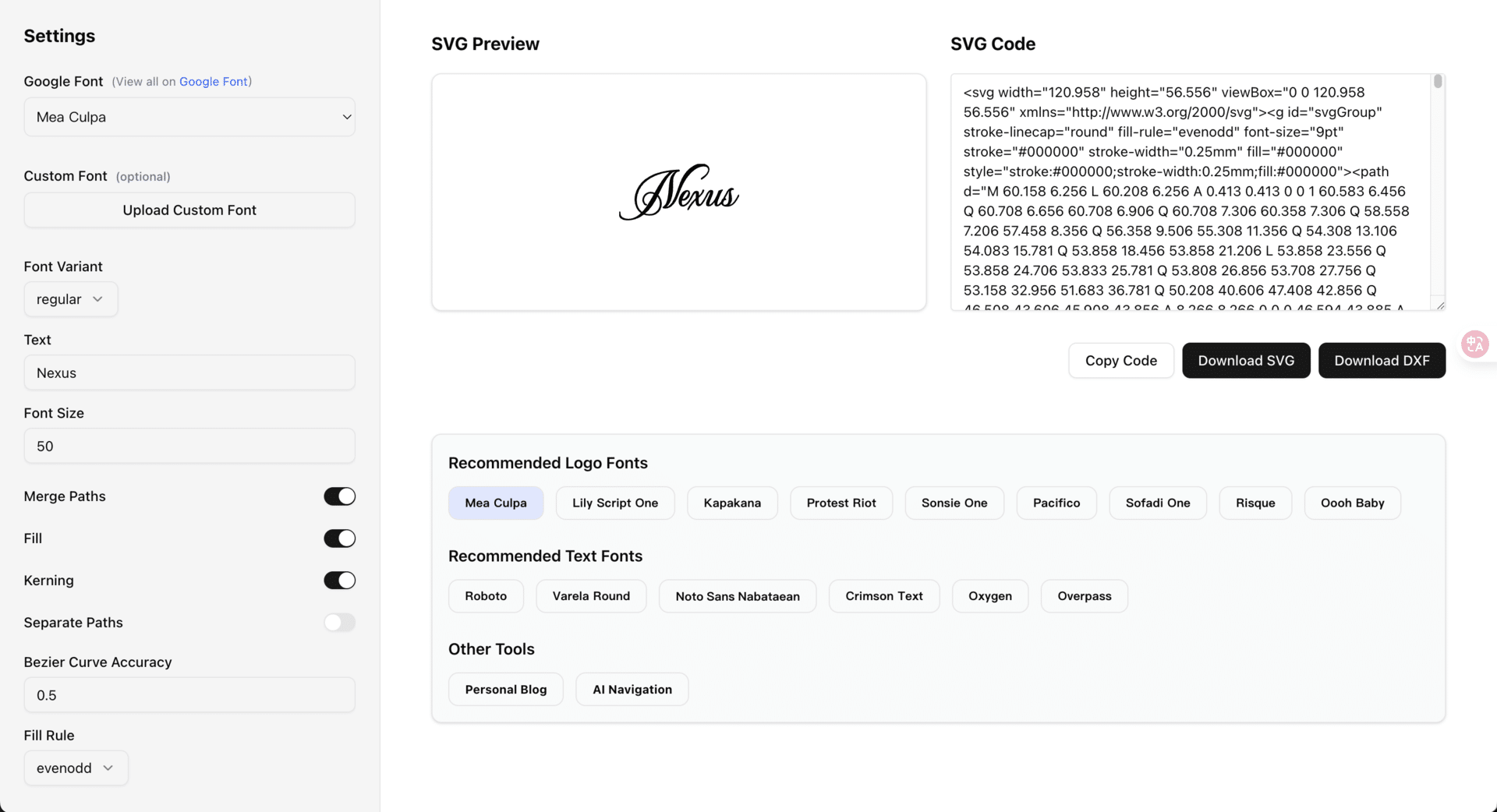Choose the Pacifico logo font
The image size is (1497, 812).
pyautogui.click(x=1056, y=503)
